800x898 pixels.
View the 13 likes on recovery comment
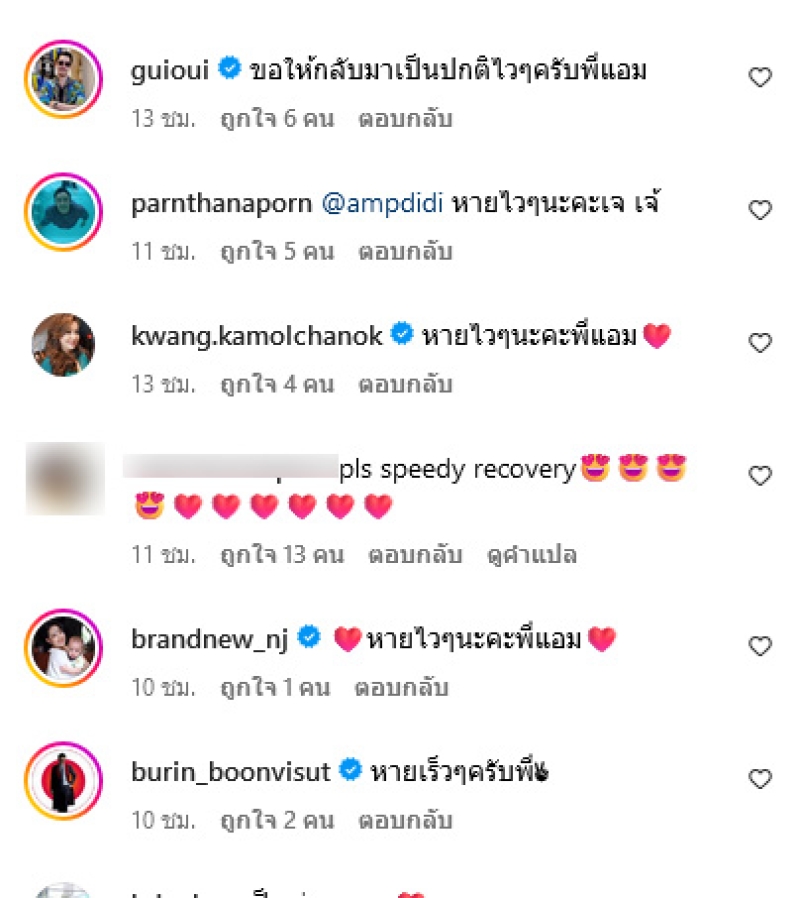(x=282, y=555)
